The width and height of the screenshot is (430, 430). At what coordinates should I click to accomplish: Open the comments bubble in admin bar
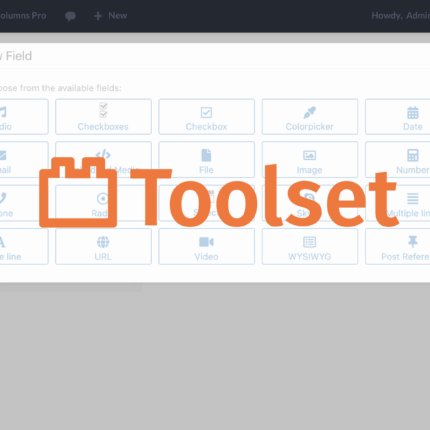(70, 16)
